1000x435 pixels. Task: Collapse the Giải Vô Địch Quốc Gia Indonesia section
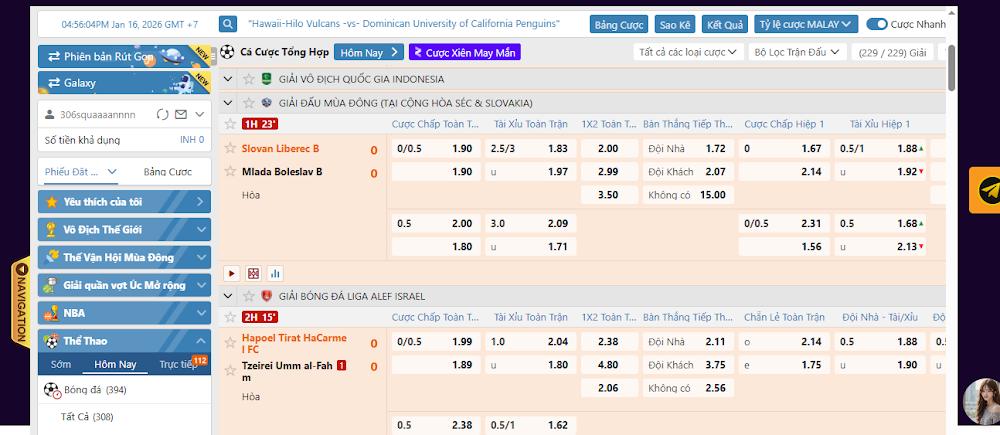228,79
